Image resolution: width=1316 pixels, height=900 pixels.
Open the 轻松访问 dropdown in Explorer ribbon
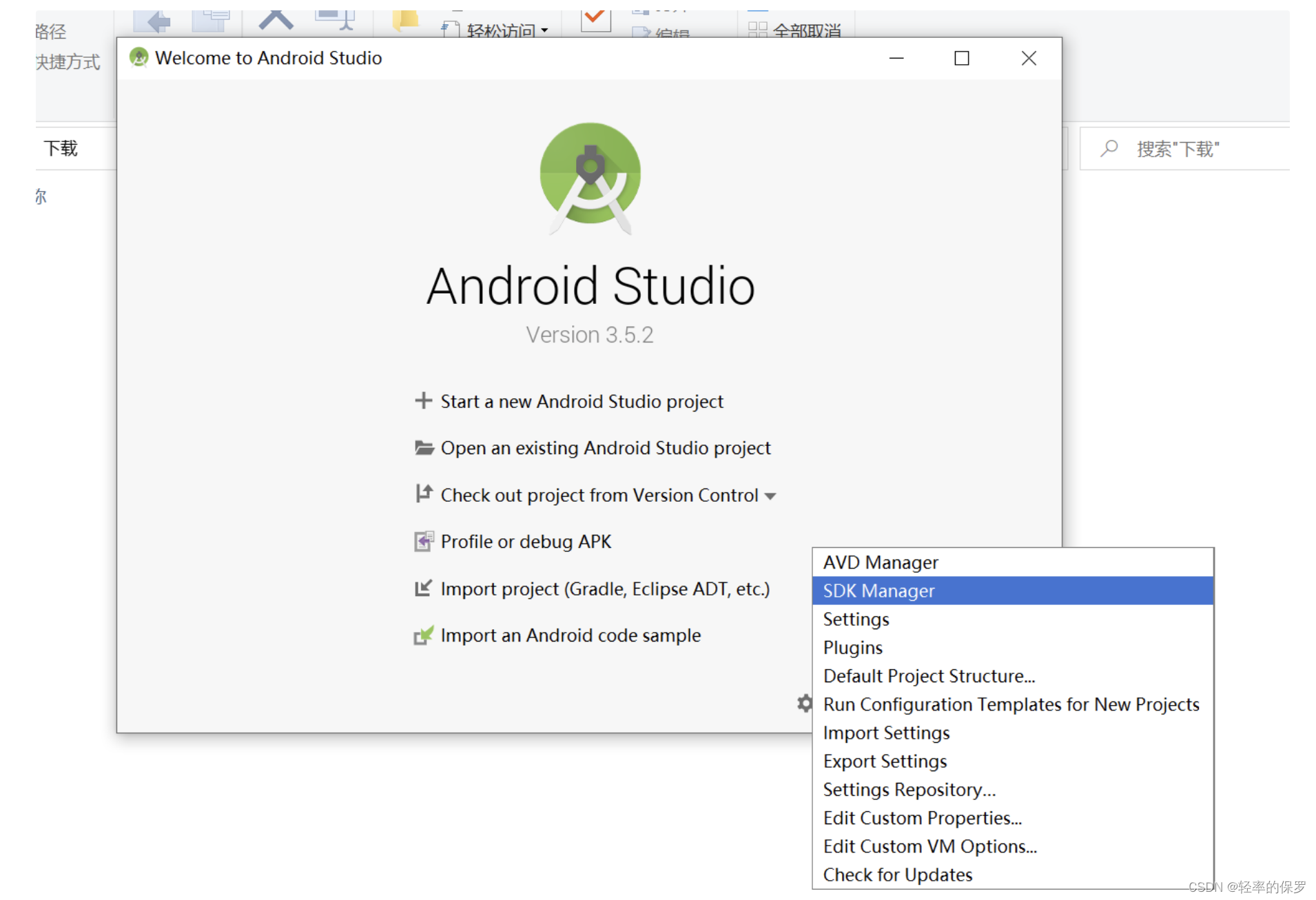click(x=496, y=30)
